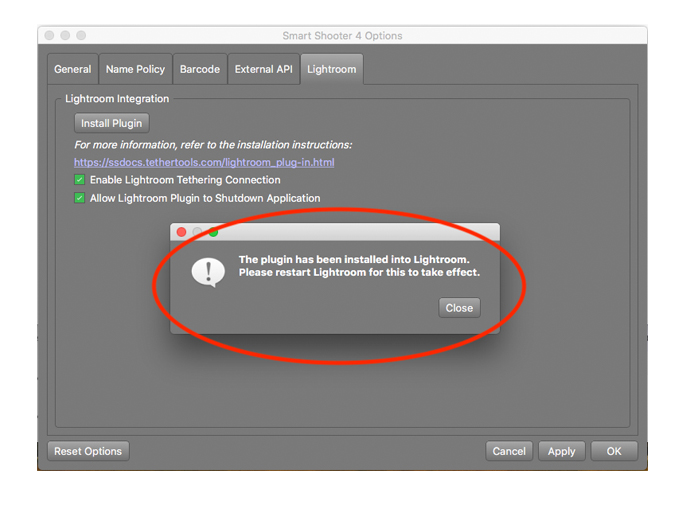Screen dimensions: 686x524
Task: Click the 'Lightroom Integration' group label
Action: pos(117,99)
